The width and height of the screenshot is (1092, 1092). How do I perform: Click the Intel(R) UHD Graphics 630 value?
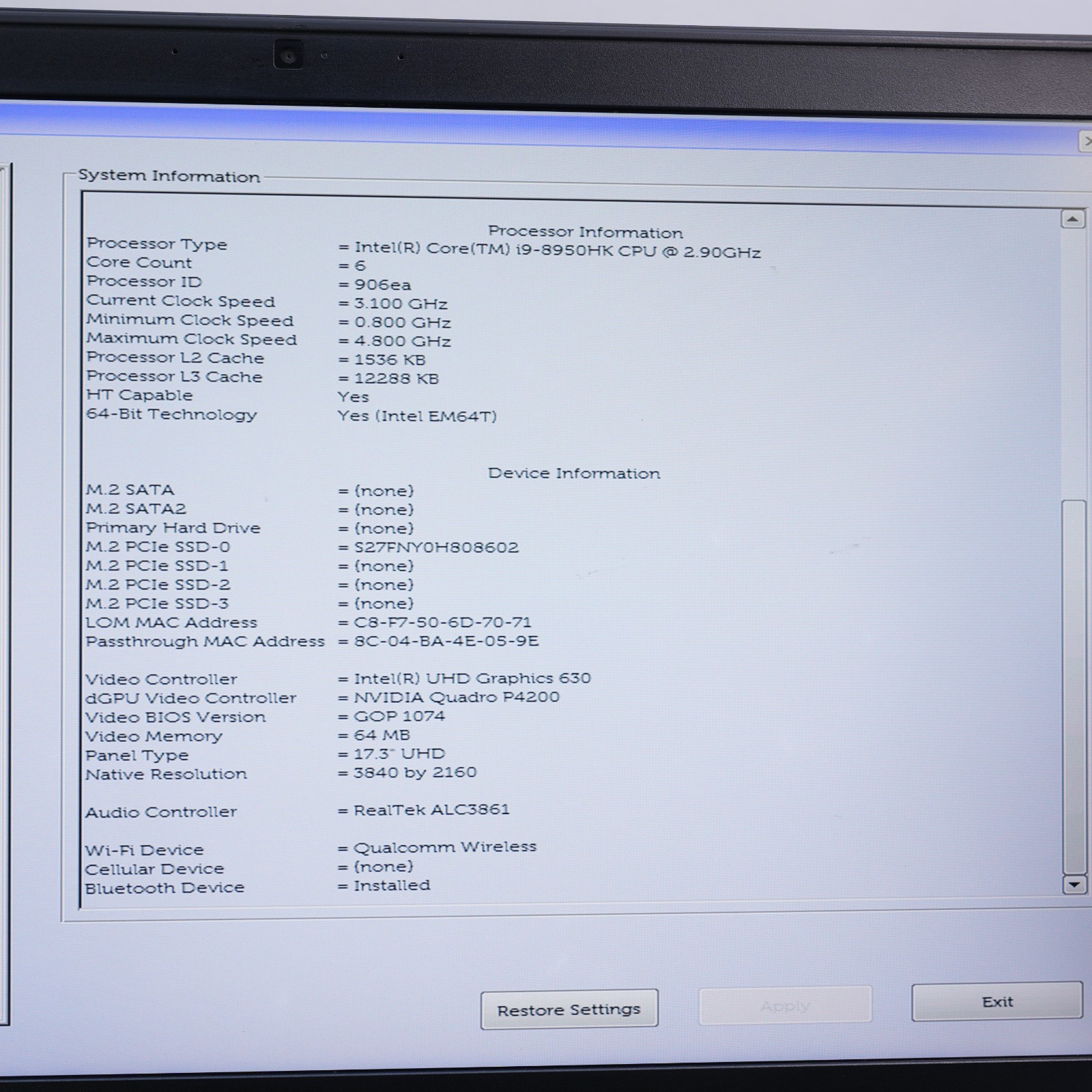tap(472, 678)
